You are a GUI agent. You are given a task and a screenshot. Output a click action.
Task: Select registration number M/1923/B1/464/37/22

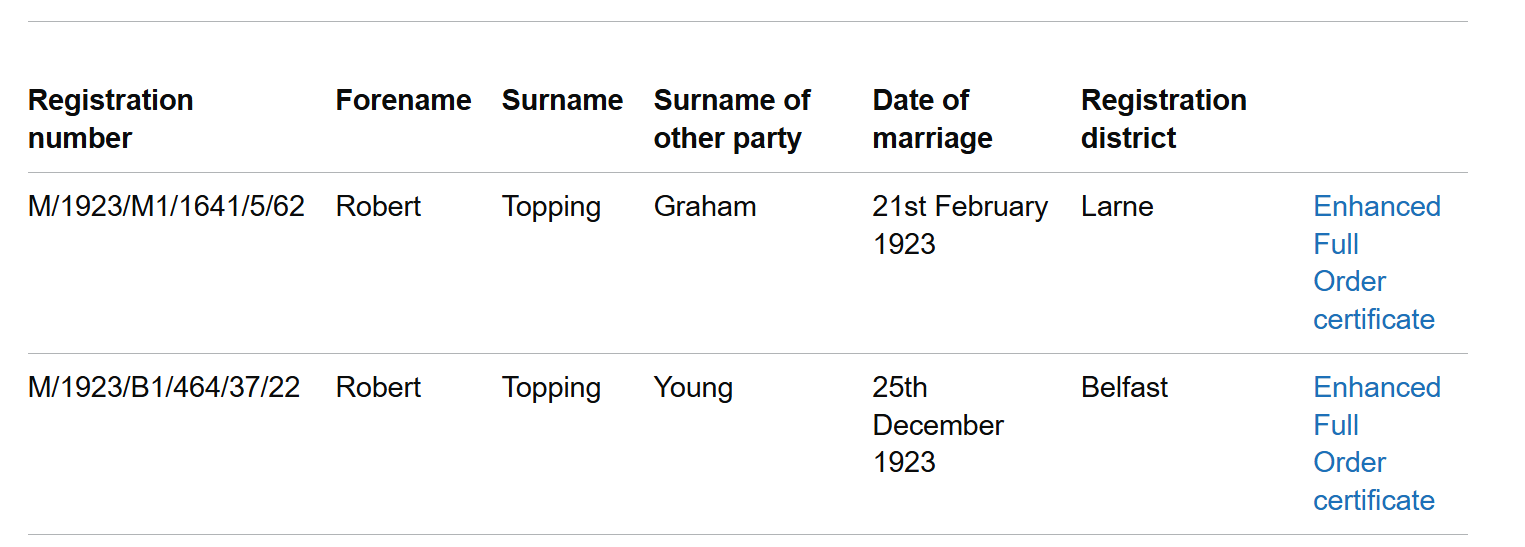(x=164, y=388)
